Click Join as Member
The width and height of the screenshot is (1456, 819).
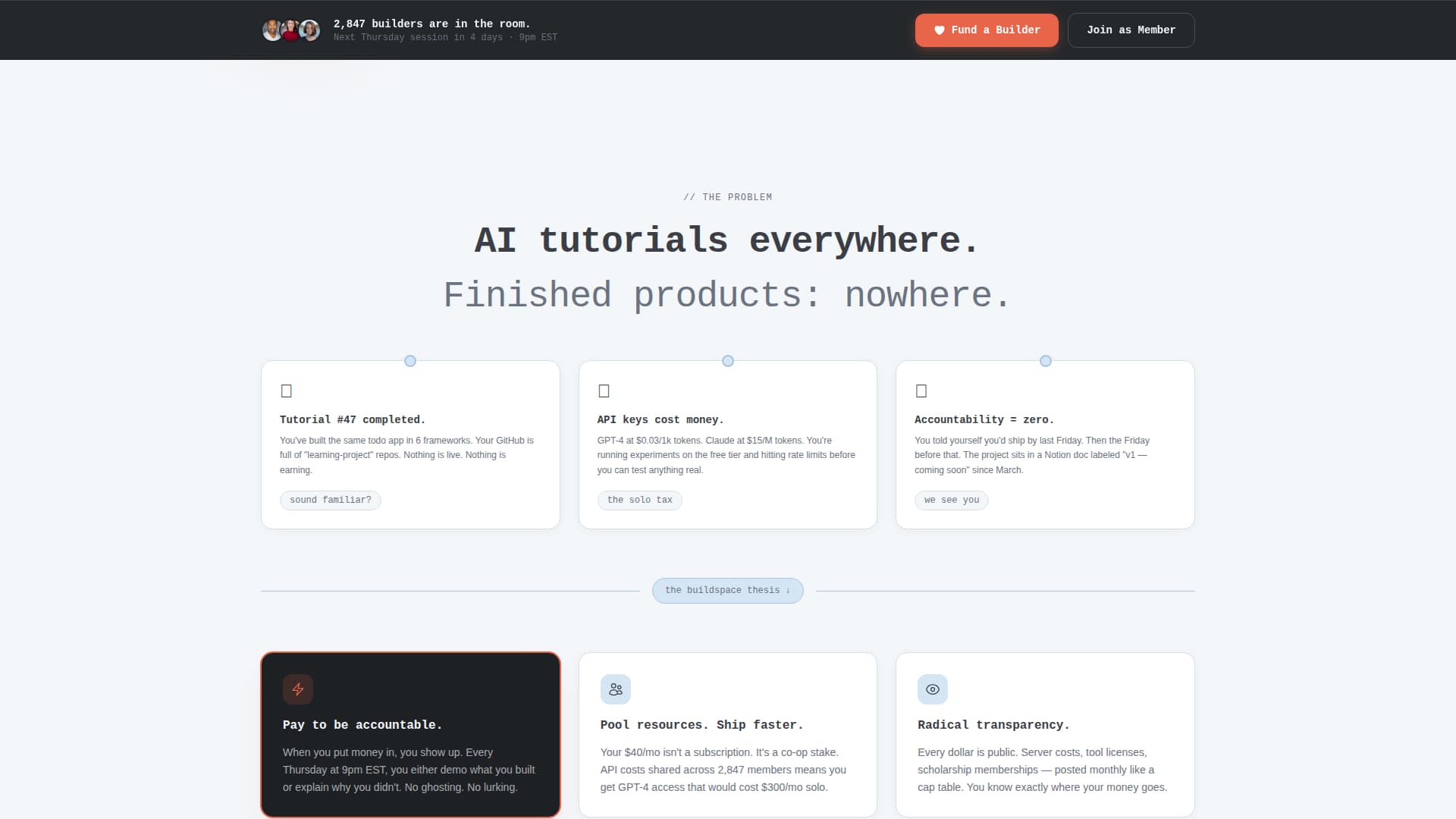coord(1131,30)
